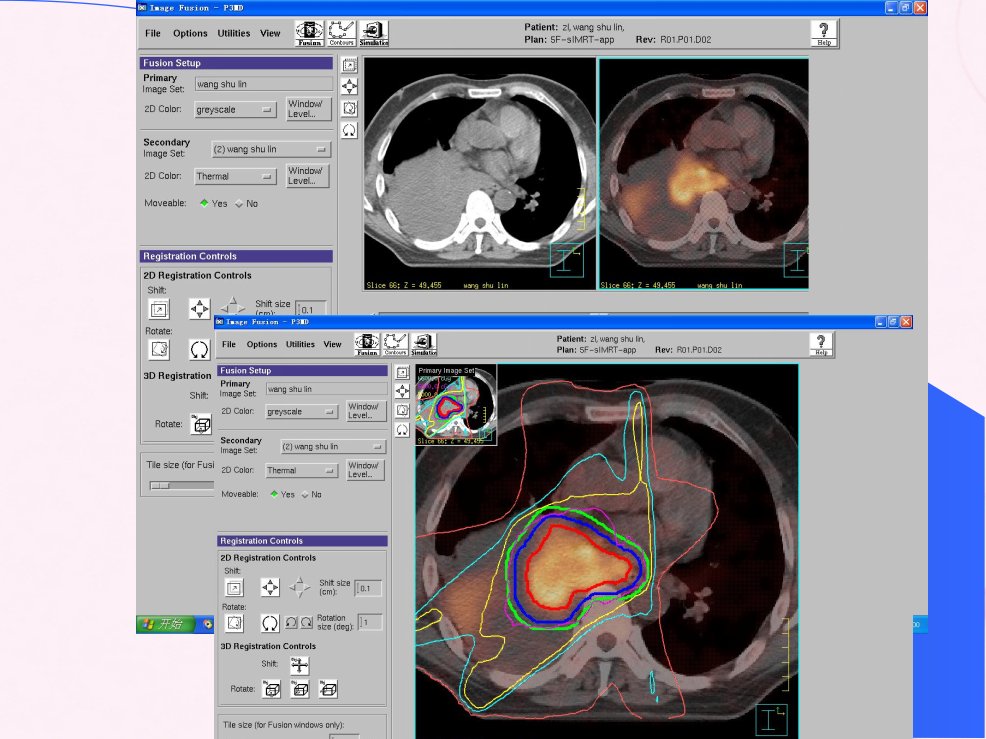
Task: Open File menu in the front window
Action: 229,344
